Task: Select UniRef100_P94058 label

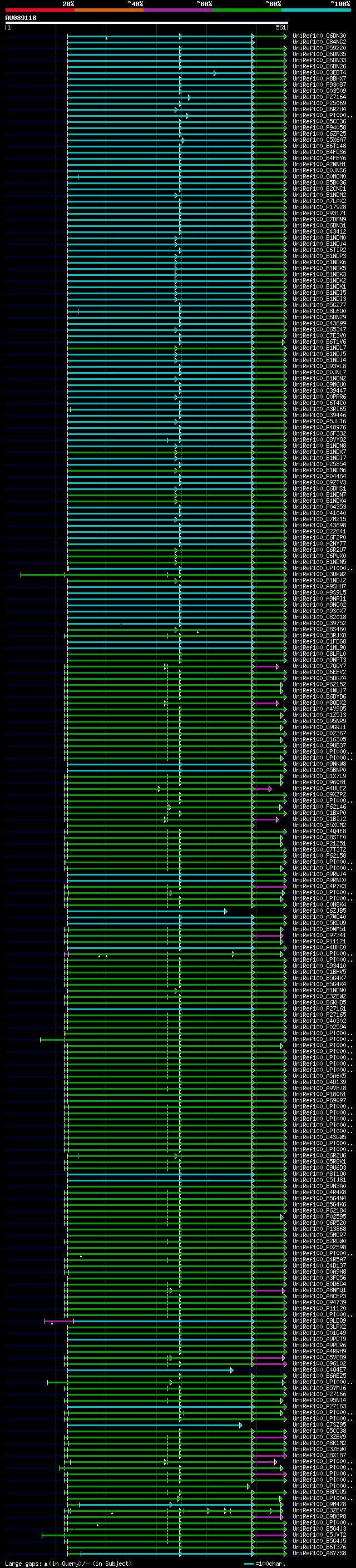Action: tap(319, 128)
